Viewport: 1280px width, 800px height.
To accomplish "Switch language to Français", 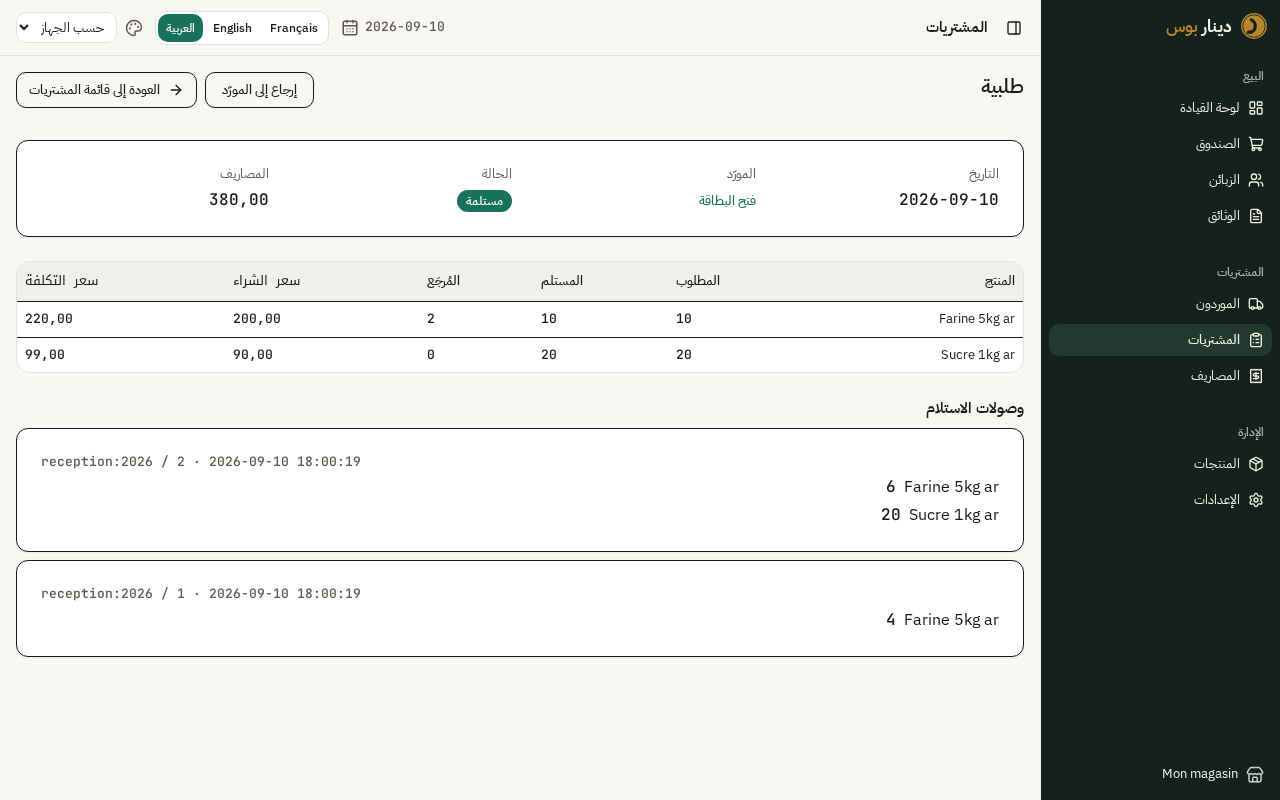I will 294,28.
